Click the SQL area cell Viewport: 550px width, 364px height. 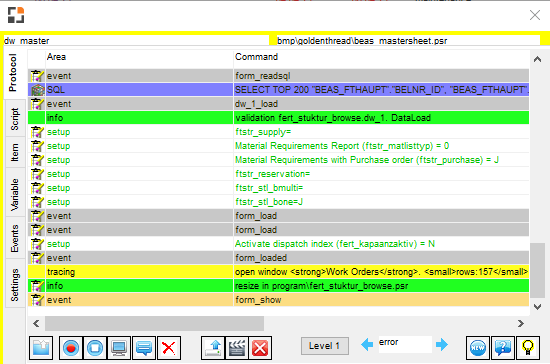[140, 90]
